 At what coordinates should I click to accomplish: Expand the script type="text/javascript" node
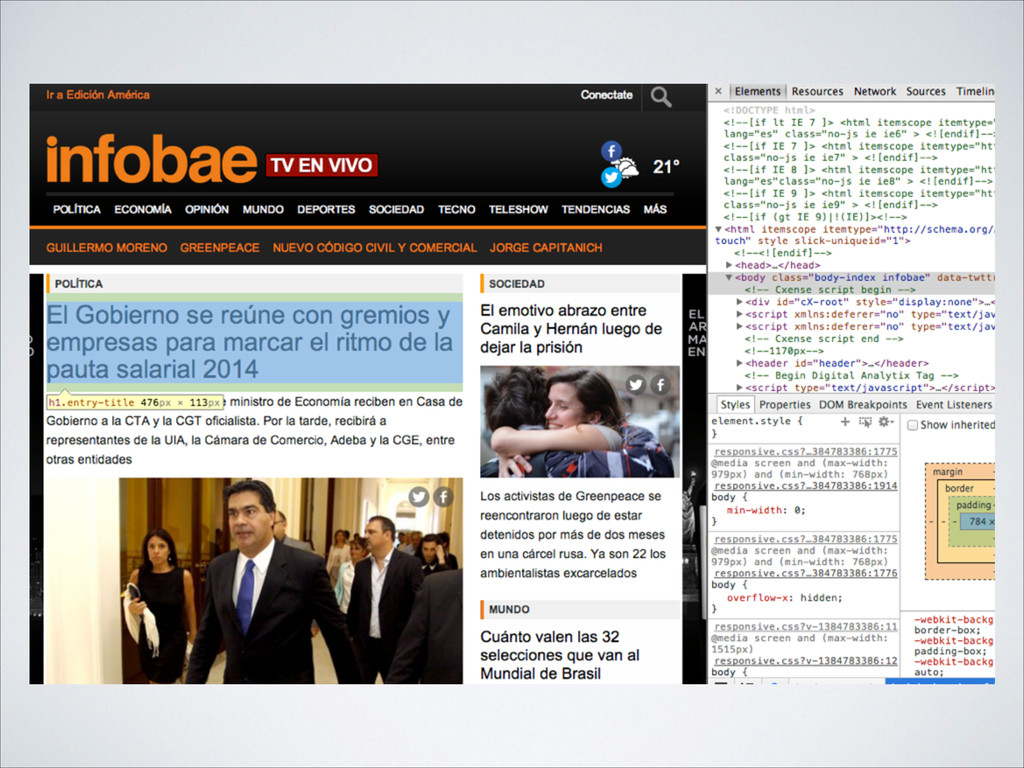739,388
